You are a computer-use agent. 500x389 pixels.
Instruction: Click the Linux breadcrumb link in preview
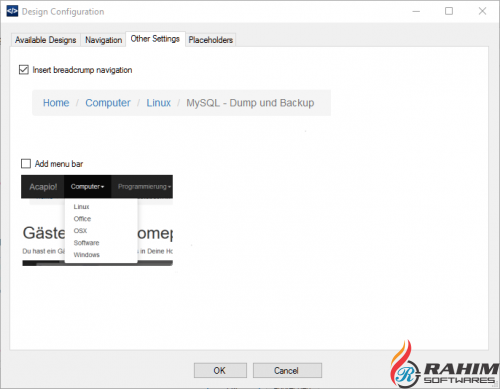point(159,103)
